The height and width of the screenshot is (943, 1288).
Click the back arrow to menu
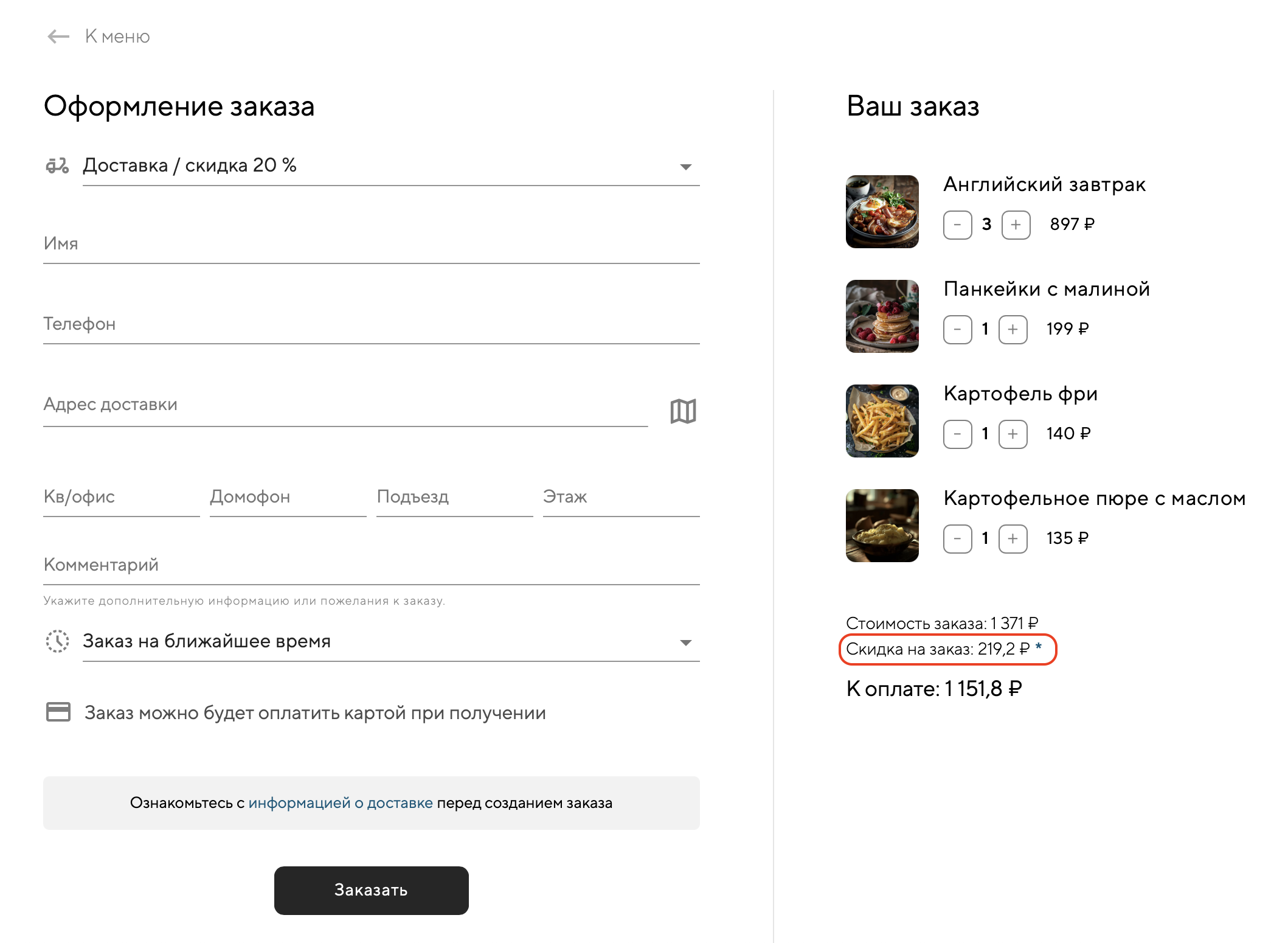pyautogui.click(x=58, y=37)
